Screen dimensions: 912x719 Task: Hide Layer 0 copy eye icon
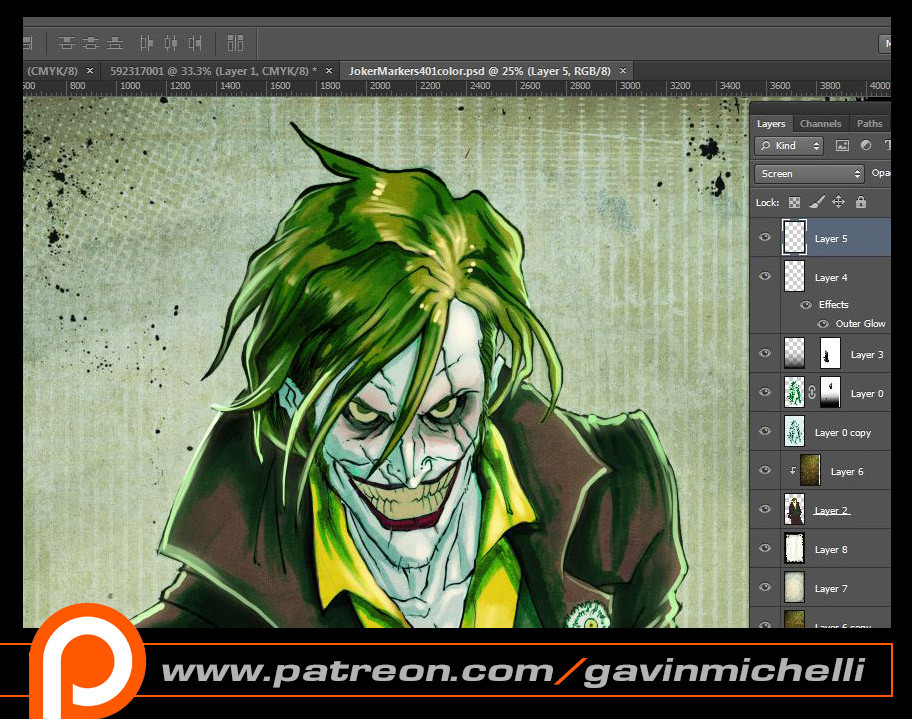(x=765, y=431)
